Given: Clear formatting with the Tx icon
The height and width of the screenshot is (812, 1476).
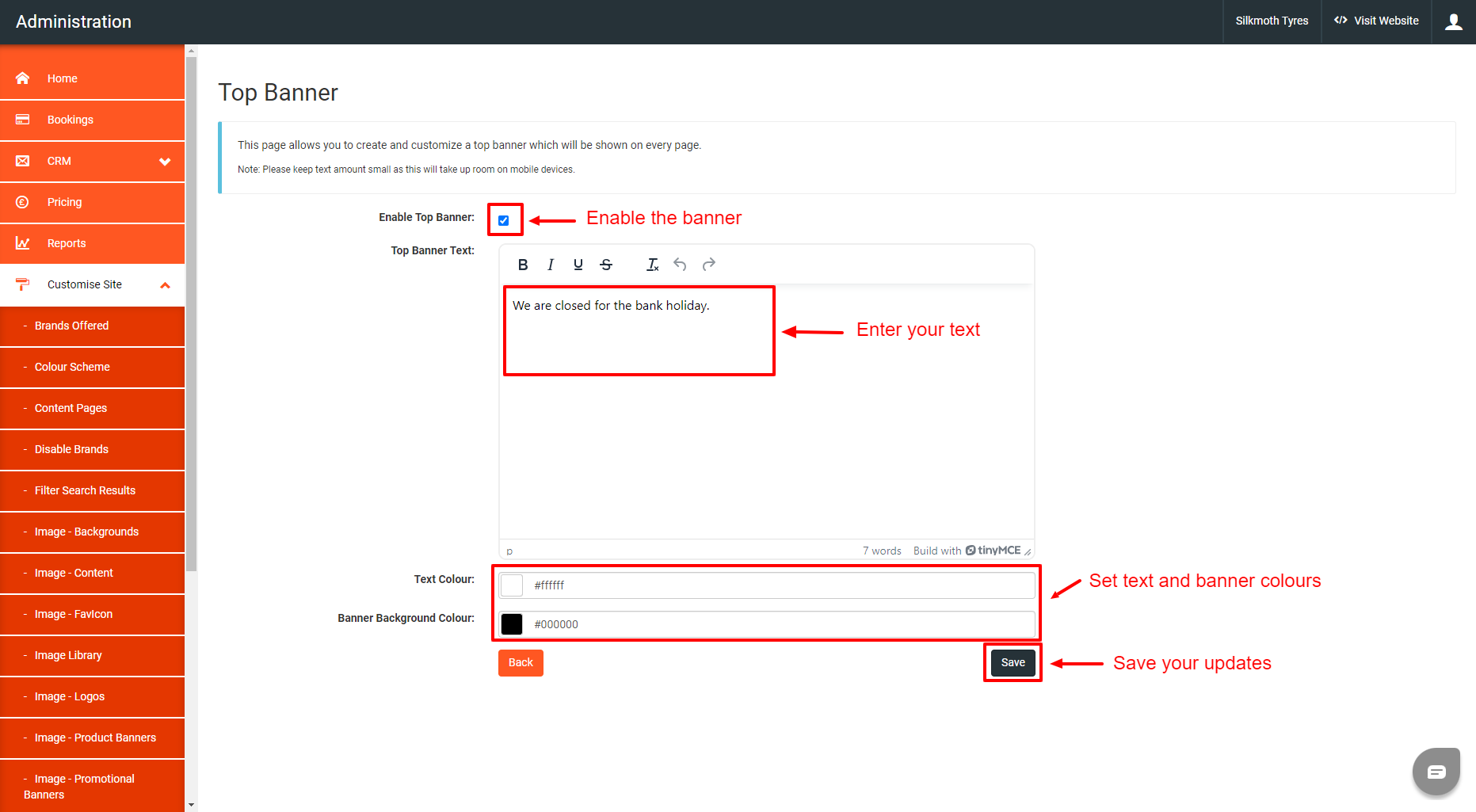Looking at the screenshot, I should (652, 265).
